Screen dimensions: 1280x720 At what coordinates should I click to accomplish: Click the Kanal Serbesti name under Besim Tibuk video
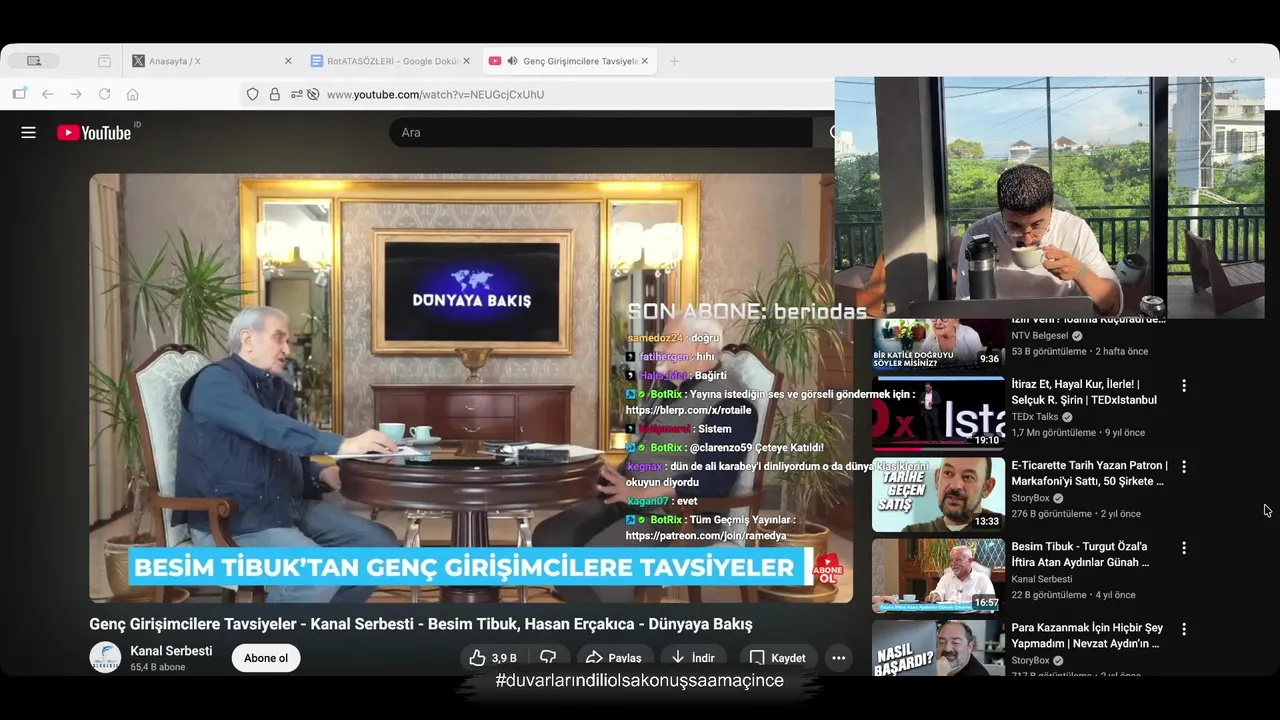1041,579
